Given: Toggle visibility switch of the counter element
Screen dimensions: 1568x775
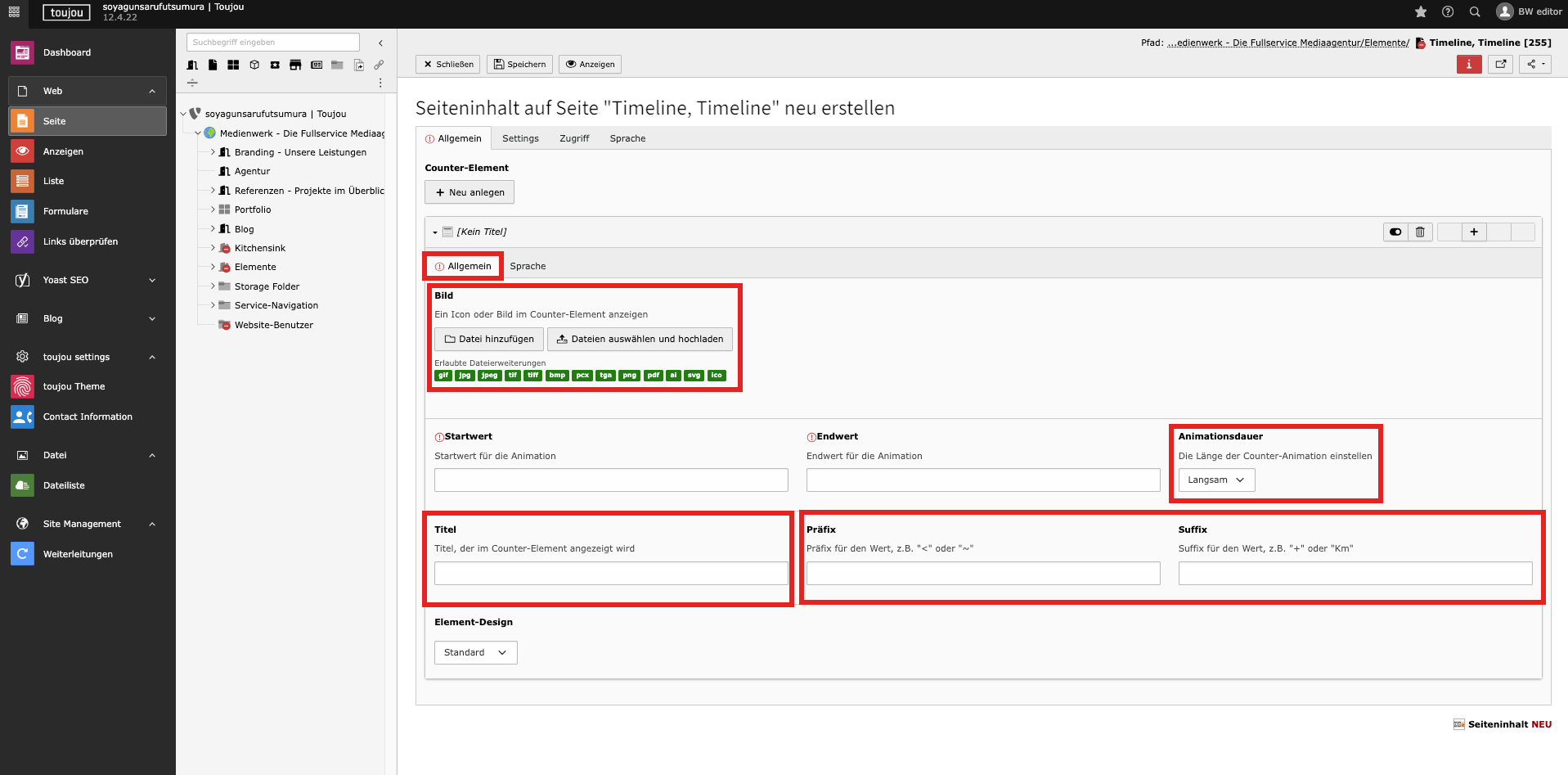Looking at the screenshot, I should coord(1395,232).
